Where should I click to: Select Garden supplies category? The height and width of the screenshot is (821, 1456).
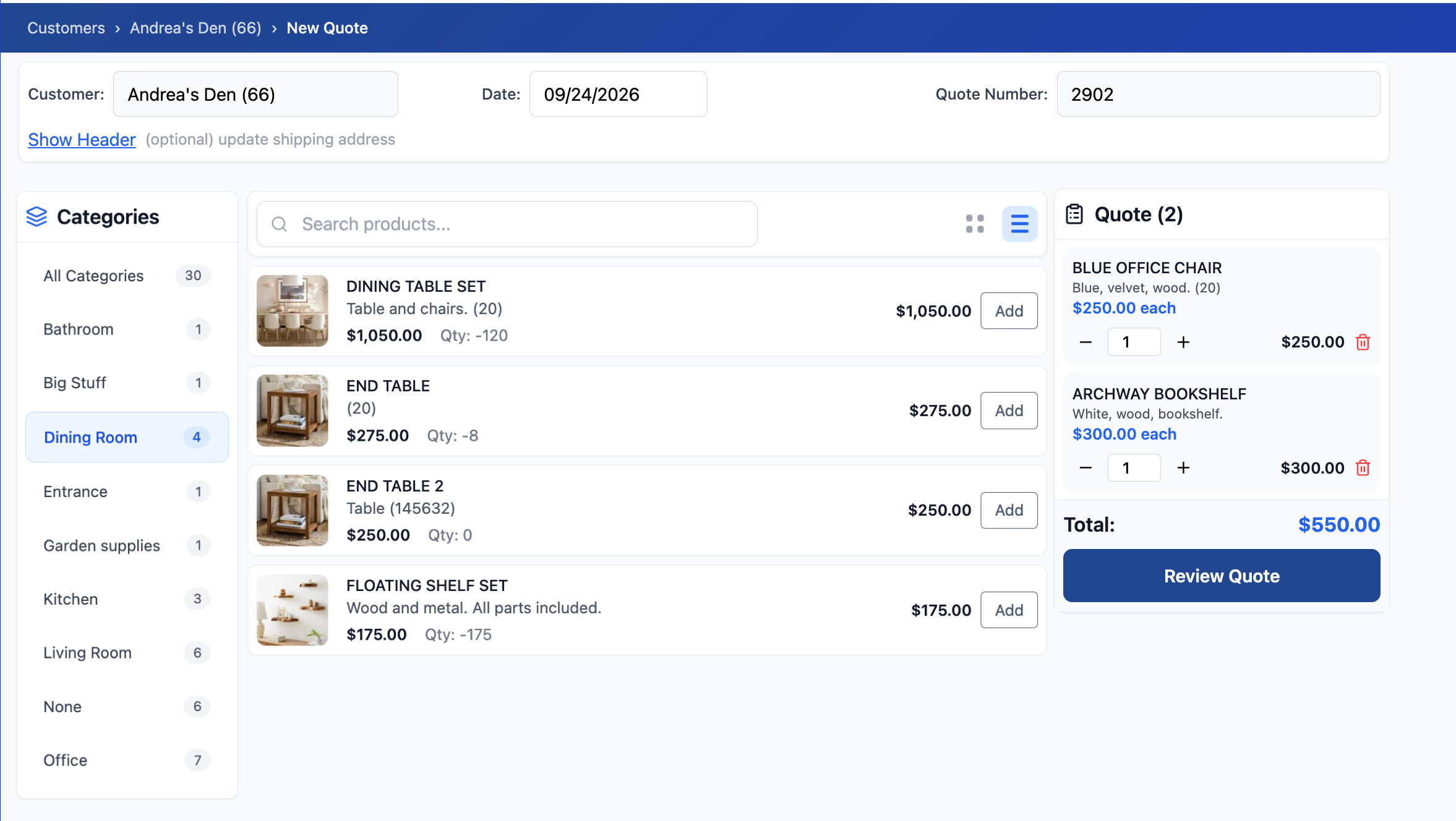point(127,545)
